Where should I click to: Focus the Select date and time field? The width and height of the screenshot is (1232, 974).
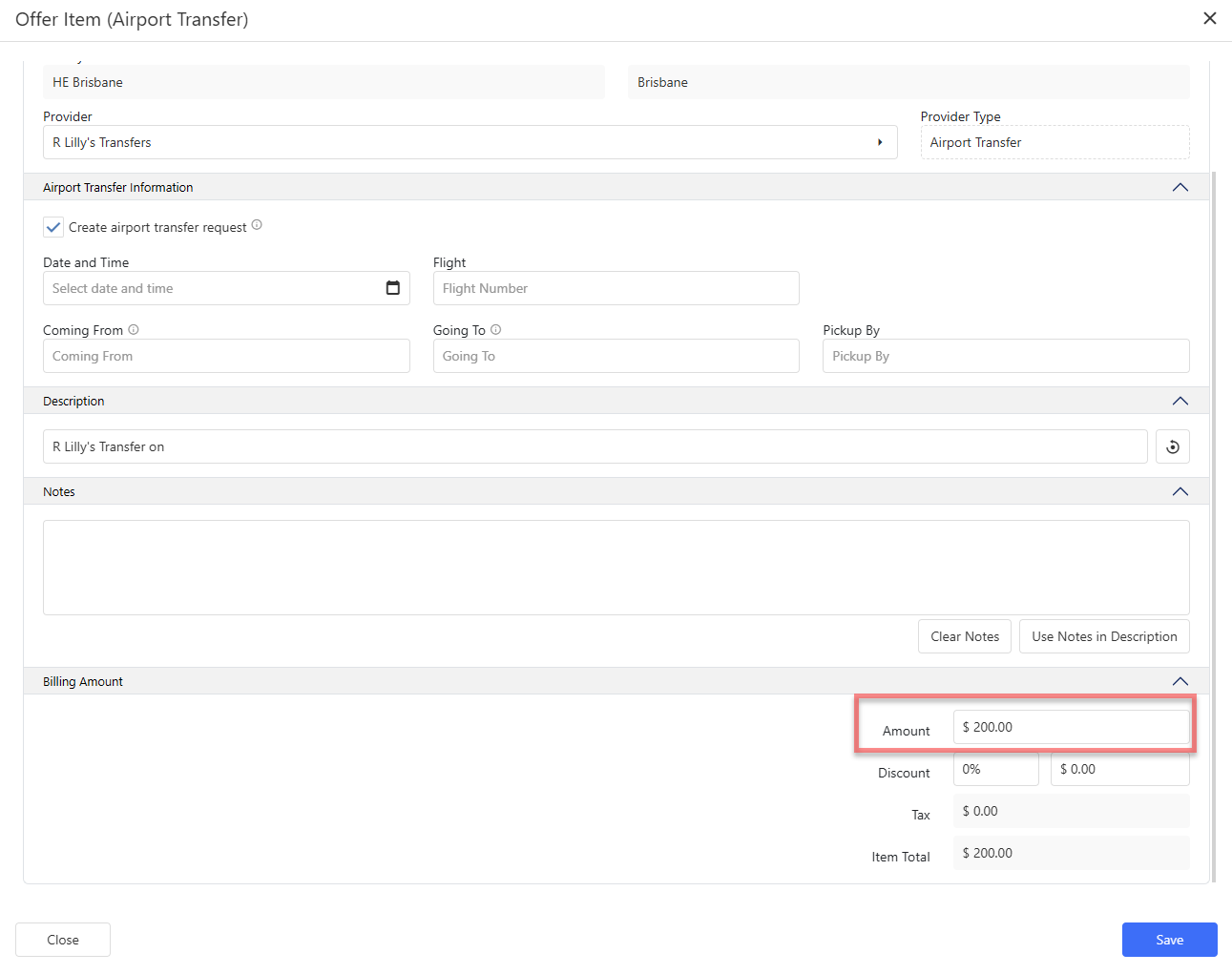pos(226,288)
